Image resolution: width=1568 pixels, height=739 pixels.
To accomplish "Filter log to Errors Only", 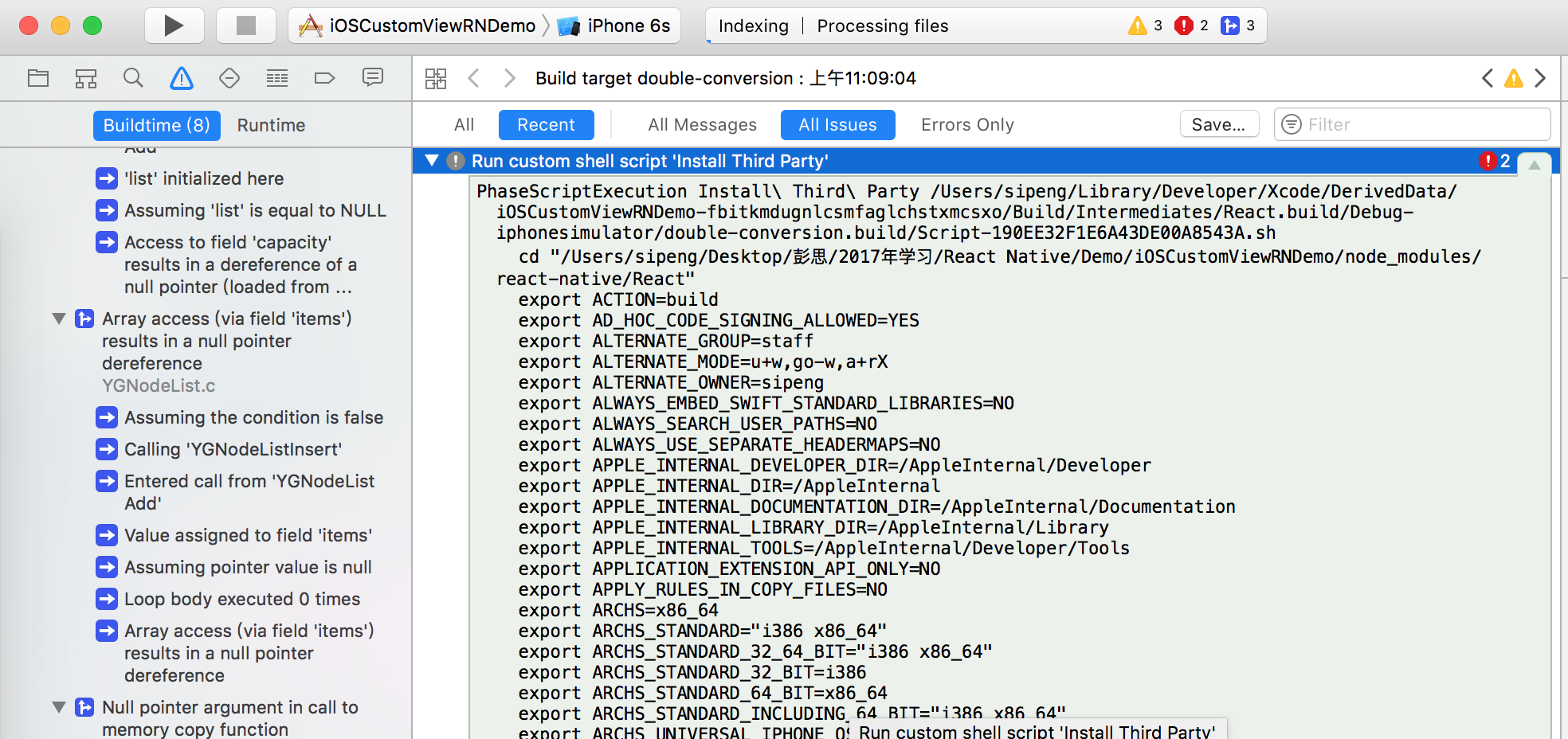I will pyautogui.click(x=968, y=125).
